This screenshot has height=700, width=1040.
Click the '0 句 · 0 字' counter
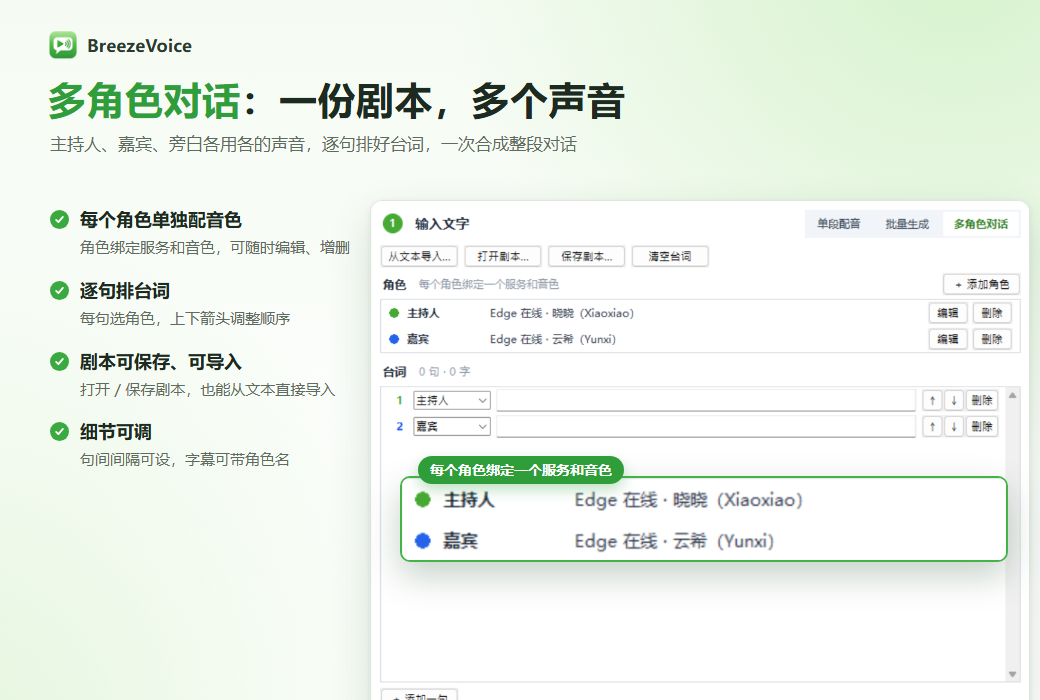[x=444, y=372]
